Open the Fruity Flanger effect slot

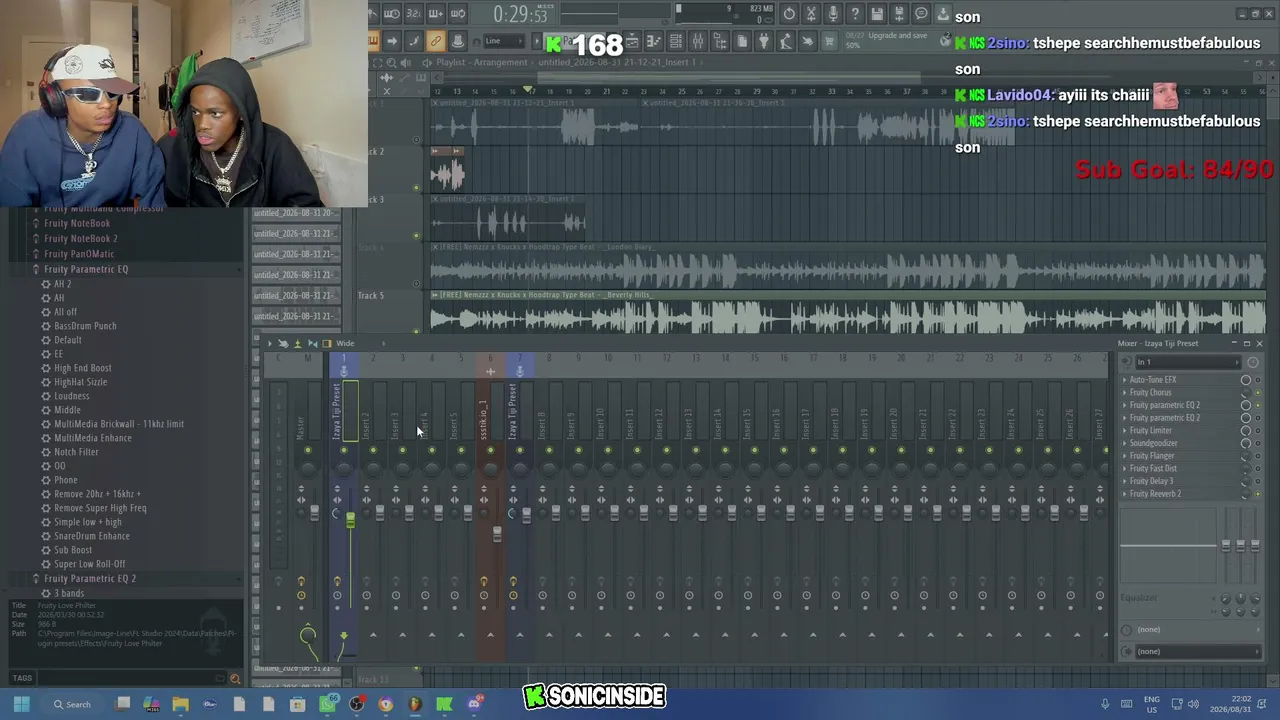click(1151, 456)
